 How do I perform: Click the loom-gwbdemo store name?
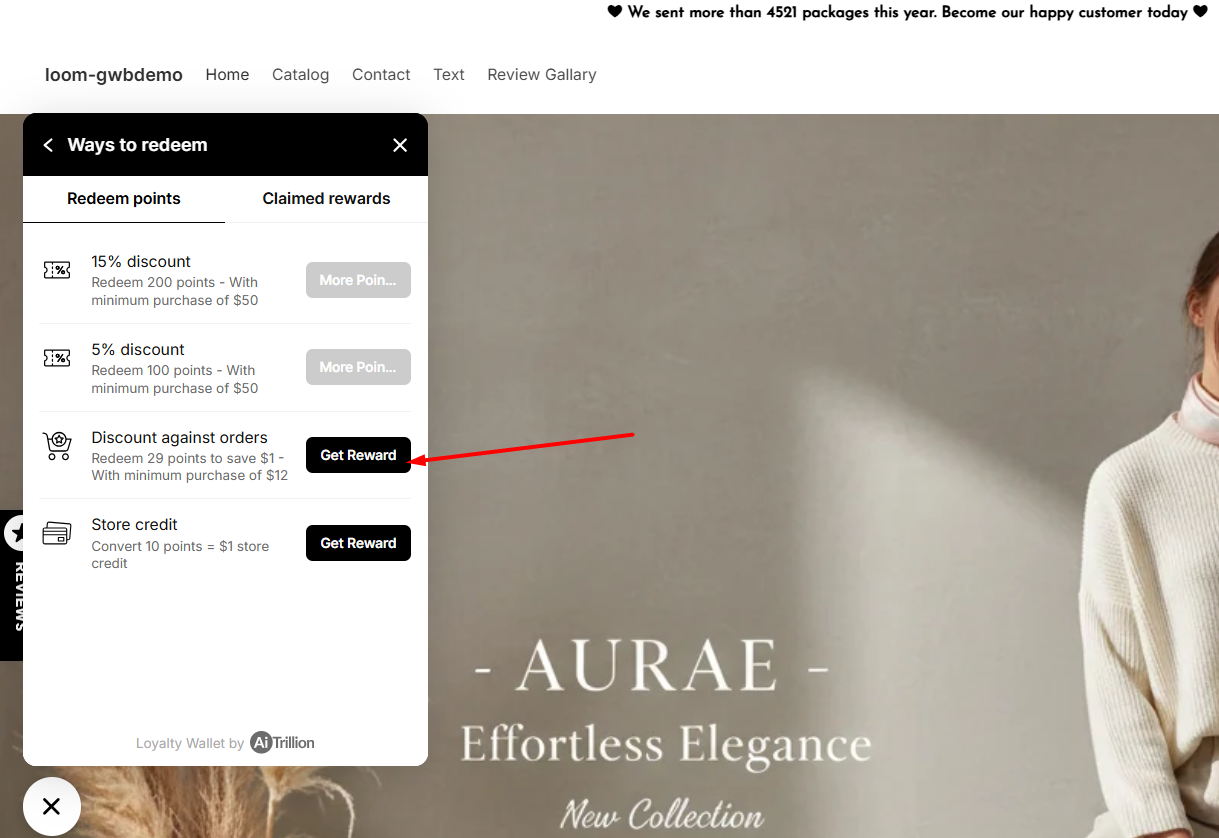(114, 75)
